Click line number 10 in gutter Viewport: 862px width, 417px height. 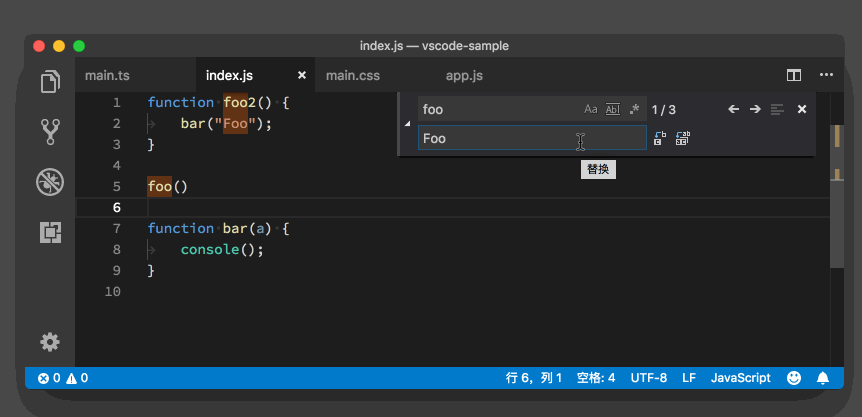[112, 291]
